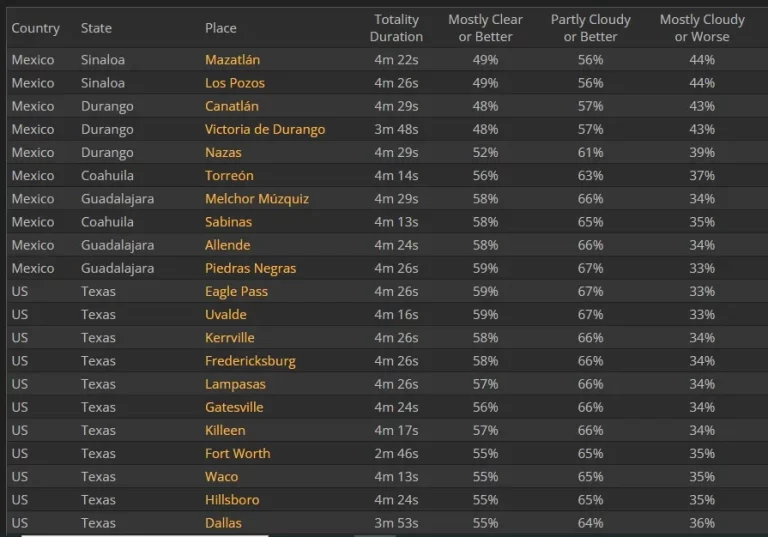This screenshot has height=537, width=768.
Task: Select the Nazas link
Action: (223, 152)
